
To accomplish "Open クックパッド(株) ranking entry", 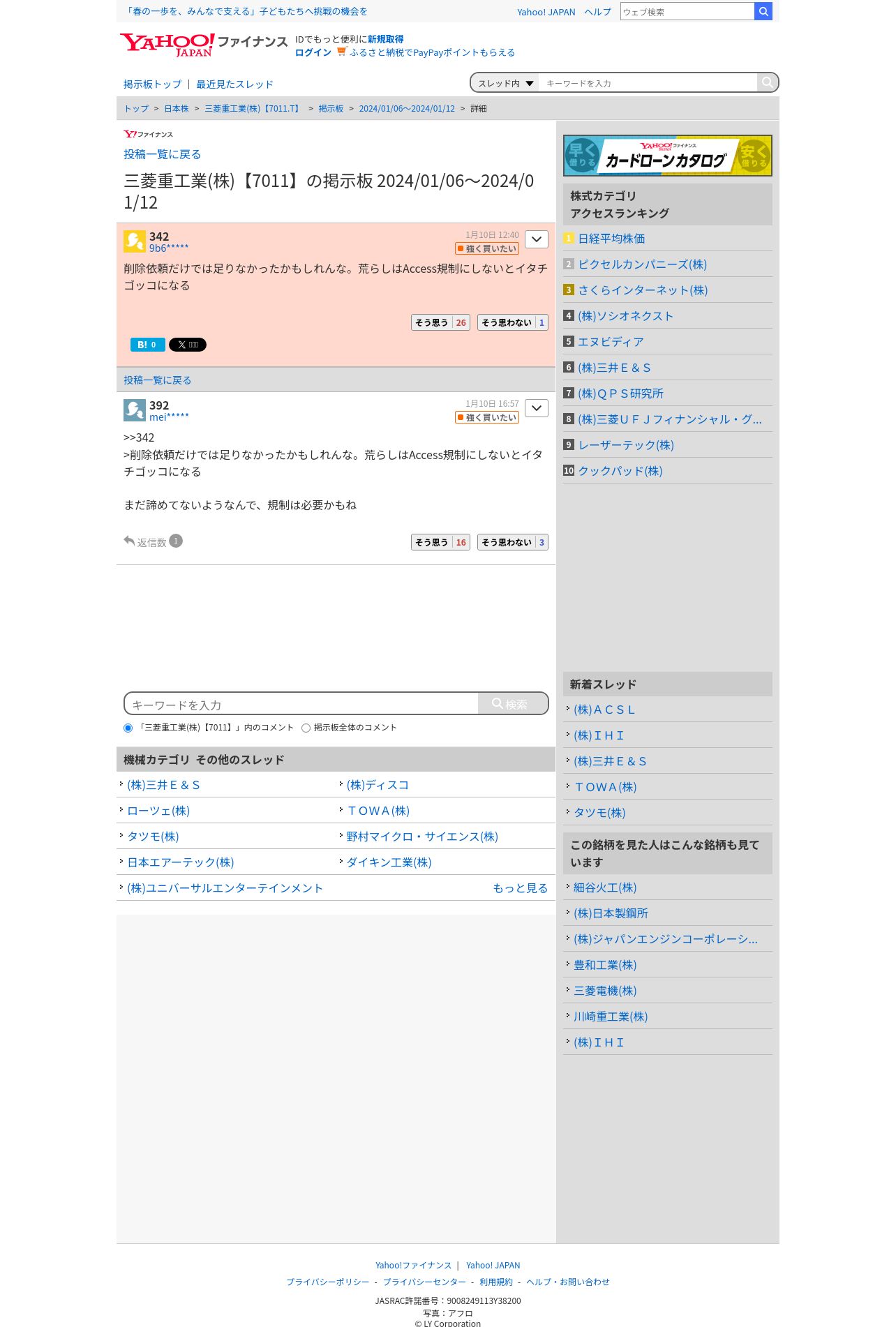I will click(x=620, y=471).
